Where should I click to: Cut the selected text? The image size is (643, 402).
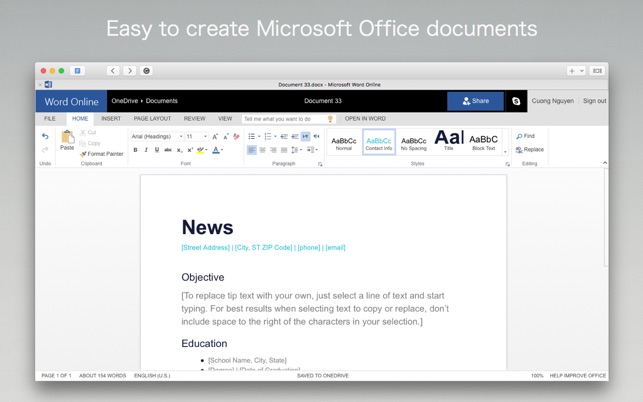click(x=88, y=132)
